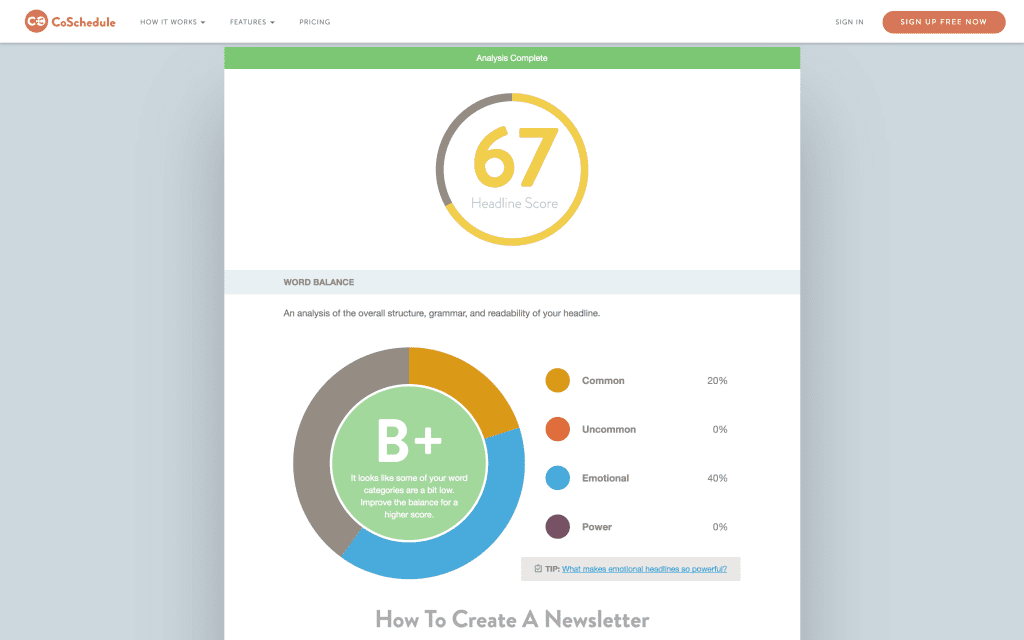Screen dimensions: 1024x640
Task: Select the Pricing menu item
Action: 314,21
